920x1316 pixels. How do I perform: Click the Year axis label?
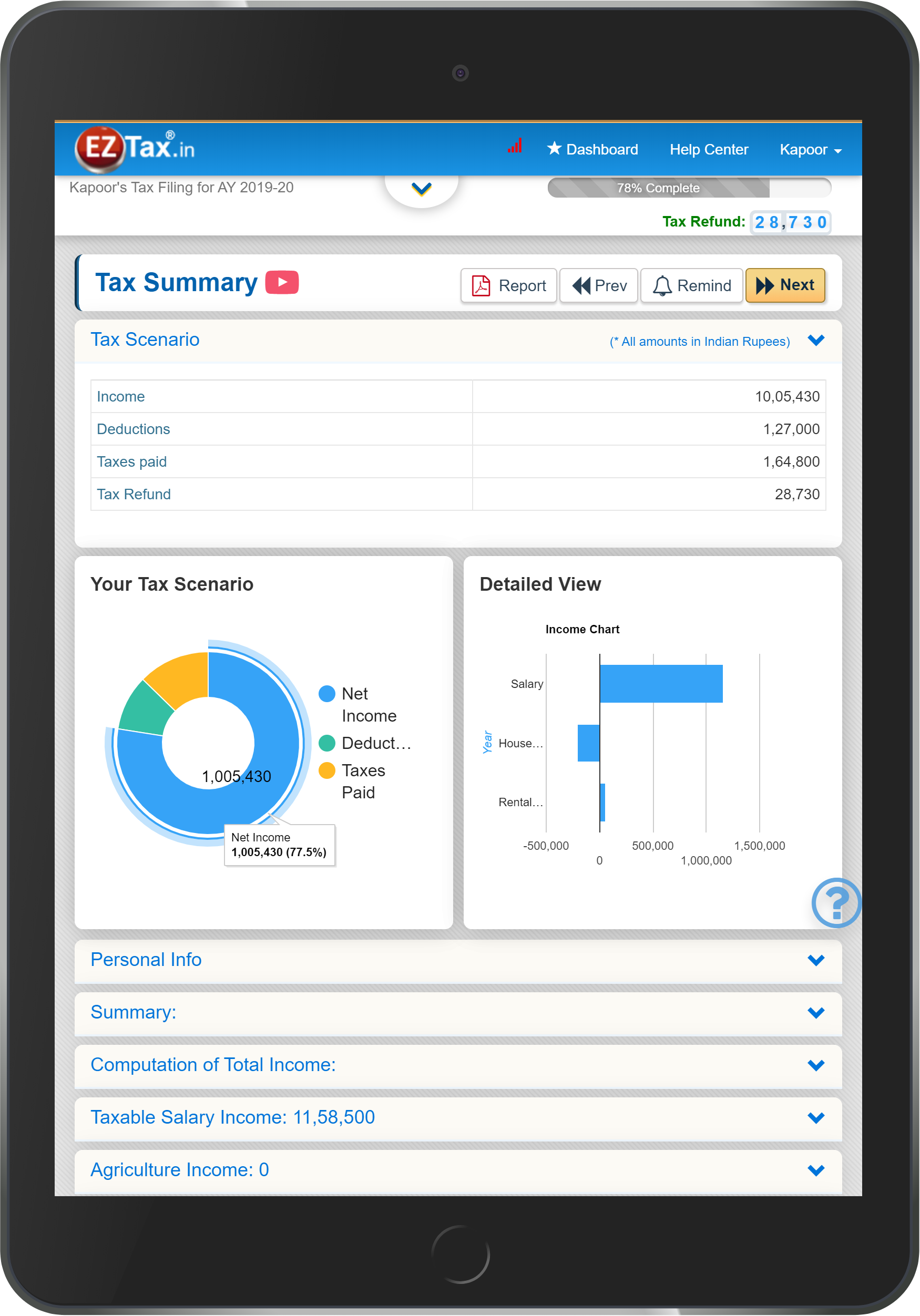(487, 742)
